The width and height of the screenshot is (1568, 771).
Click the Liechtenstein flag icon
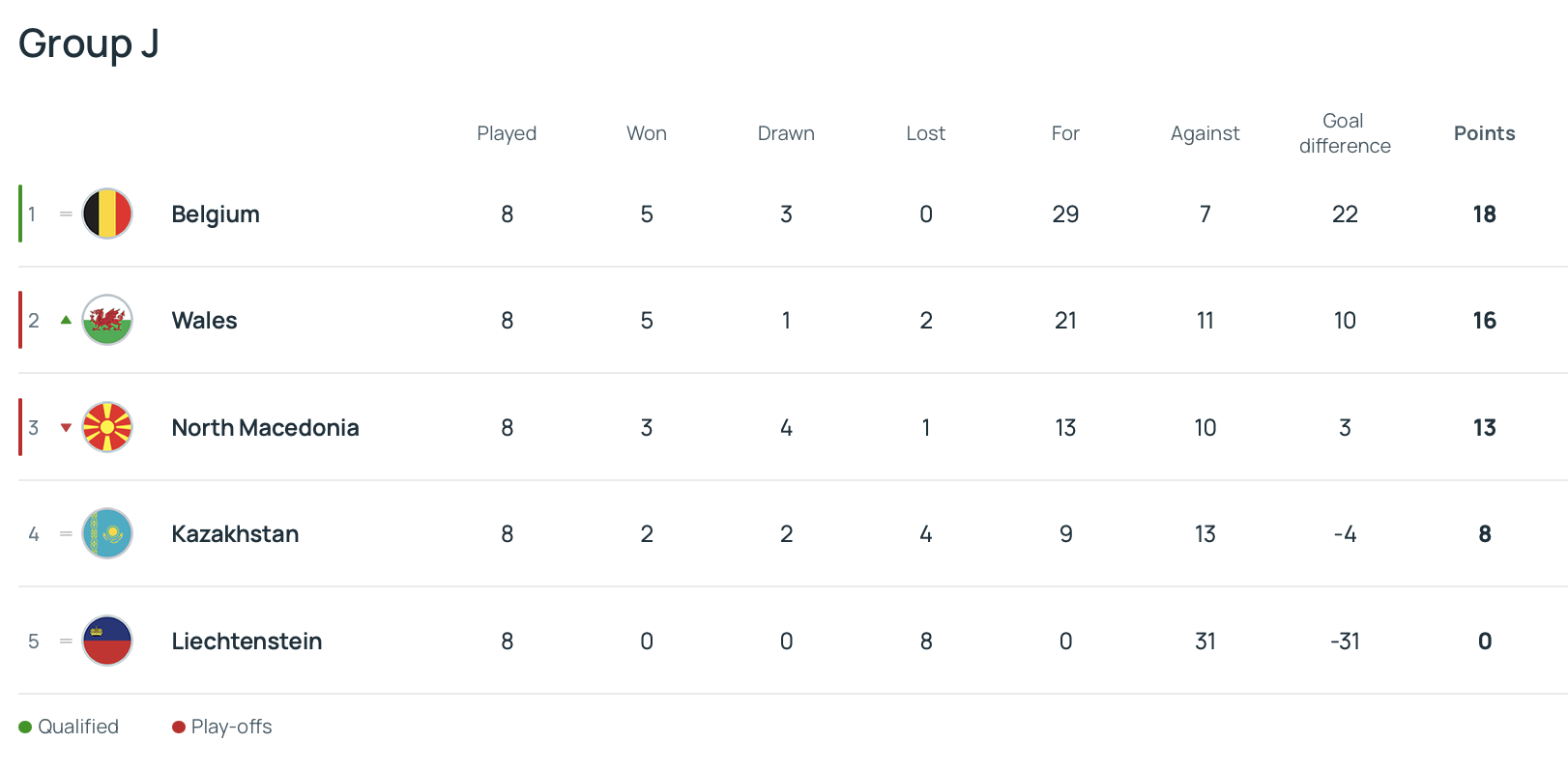(107, 642)
